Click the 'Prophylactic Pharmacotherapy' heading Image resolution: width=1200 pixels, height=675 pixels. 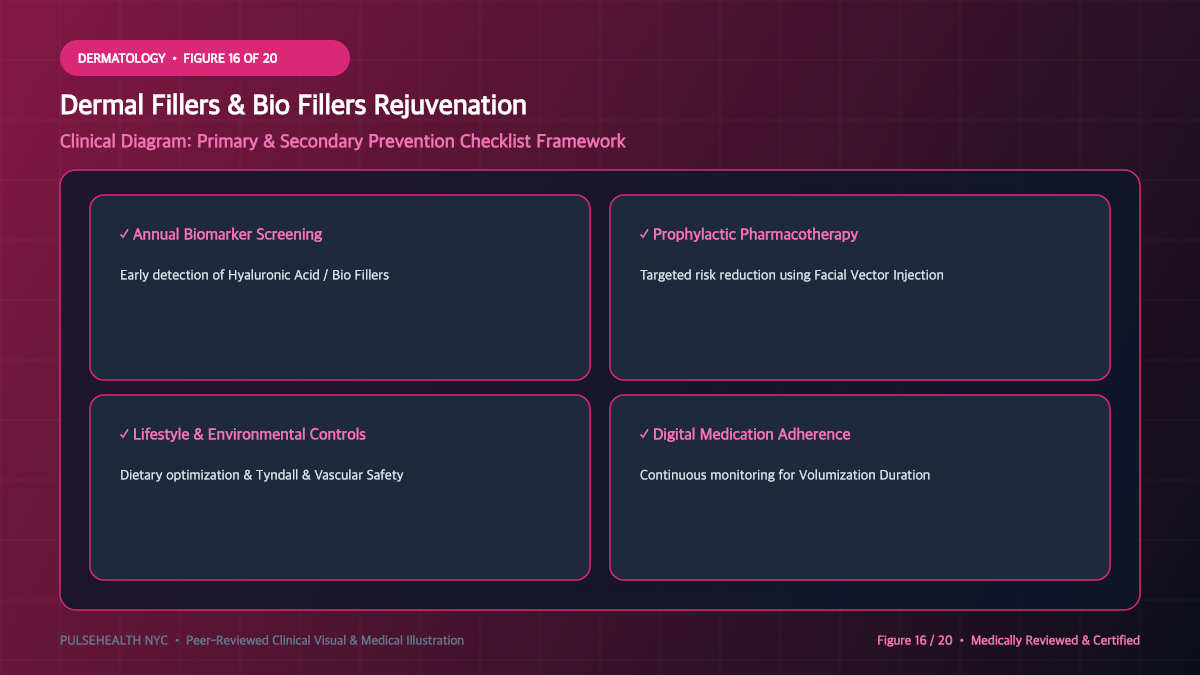point(748,234)
